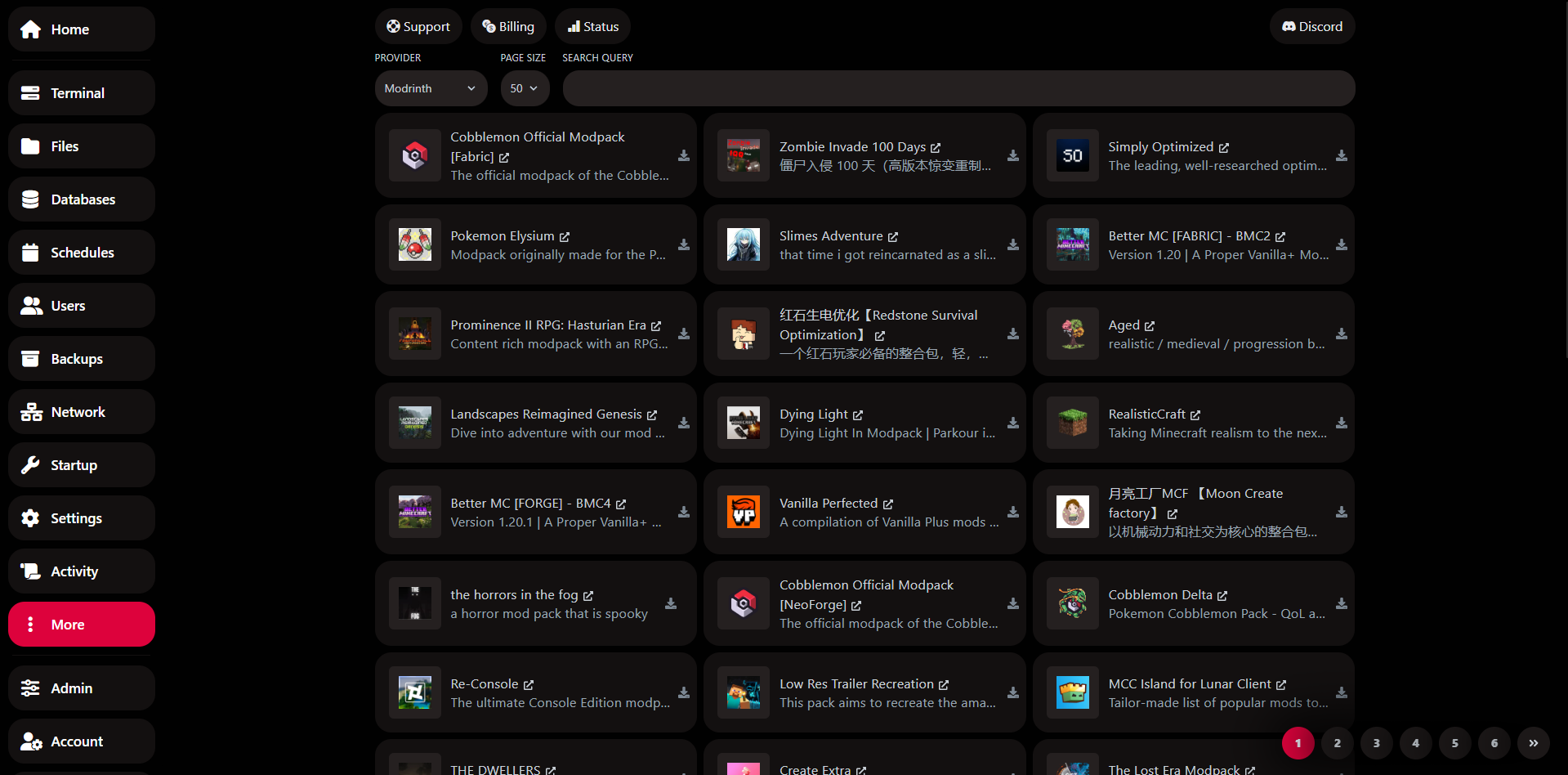Open the Activity section
Screen dimensions: 1568x775
point(82,571)
